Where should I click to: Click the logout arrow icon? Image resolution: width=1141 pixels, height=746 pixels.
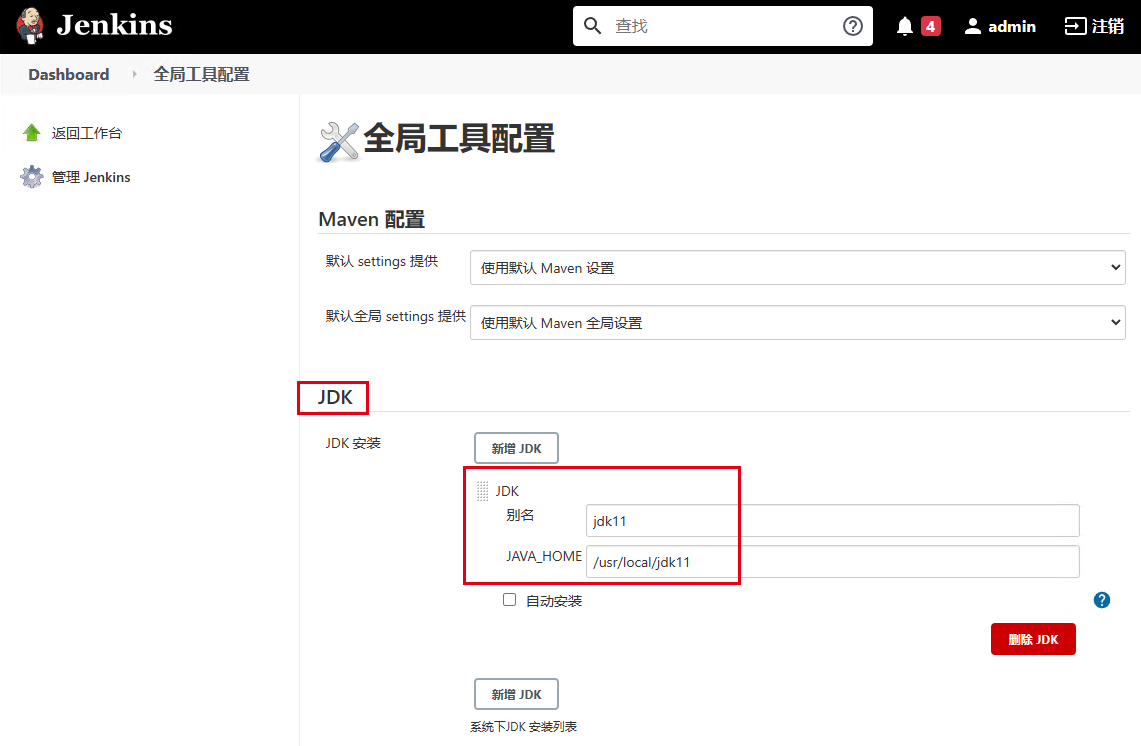[1075, 26]
